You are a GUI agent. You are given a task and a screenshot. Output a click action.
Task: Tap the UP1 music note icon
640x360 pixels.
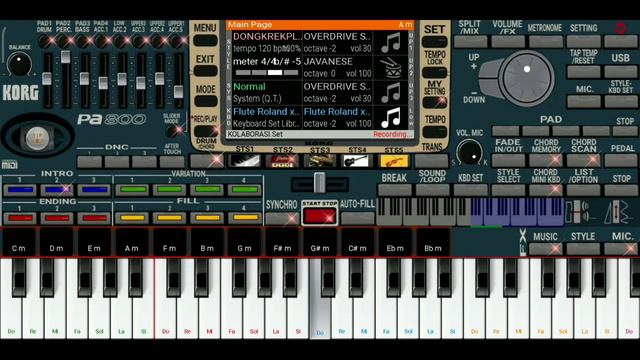[391, 42]
